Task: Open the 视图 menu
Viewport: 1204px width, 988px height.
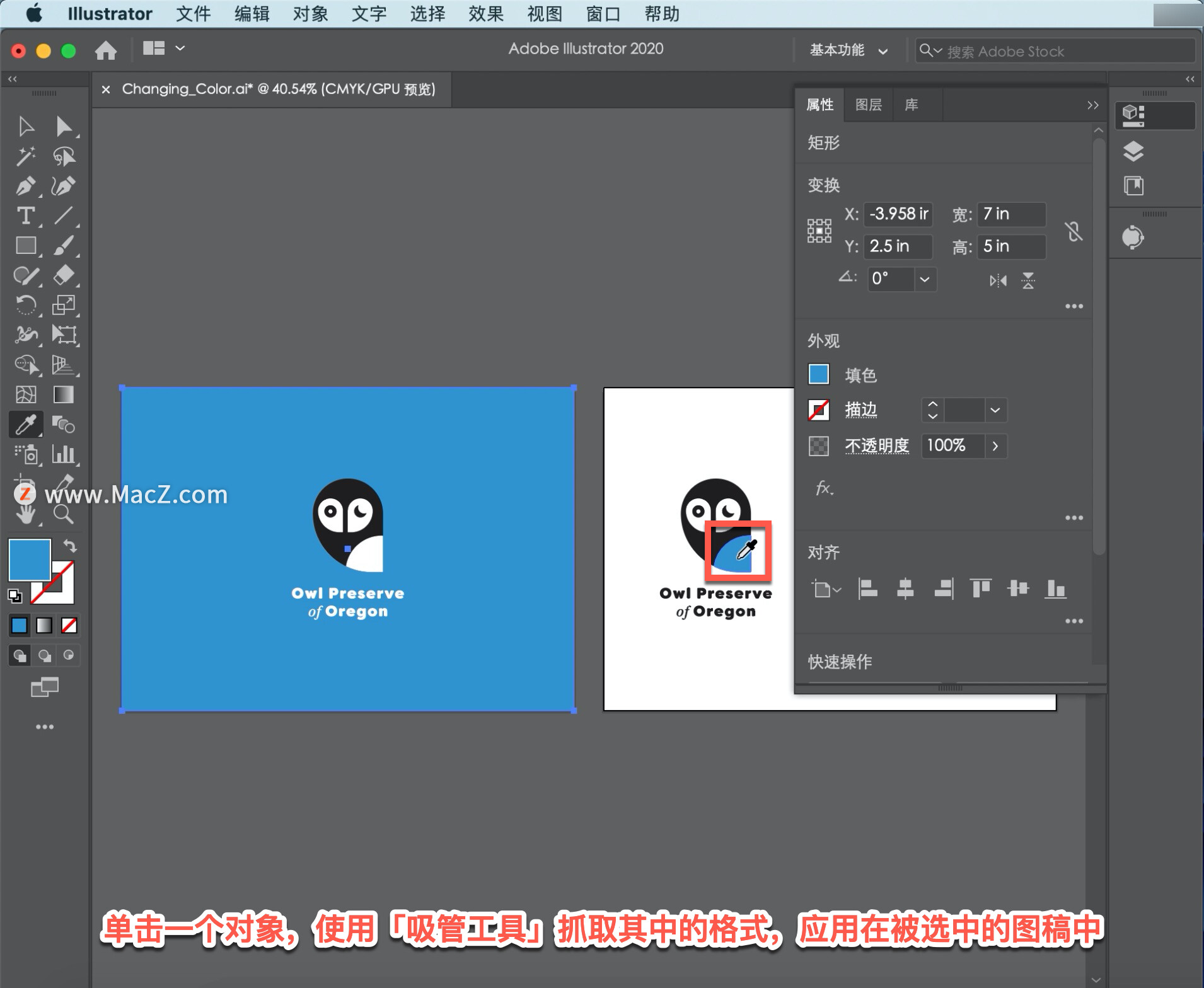Action: coord(545,14)
